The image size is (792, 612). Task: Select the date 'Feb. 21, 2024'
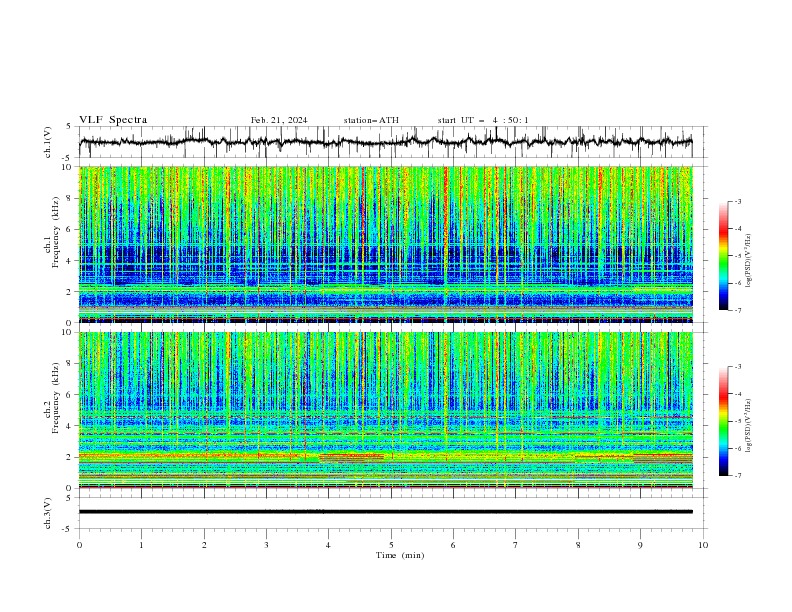coord(279,120)
